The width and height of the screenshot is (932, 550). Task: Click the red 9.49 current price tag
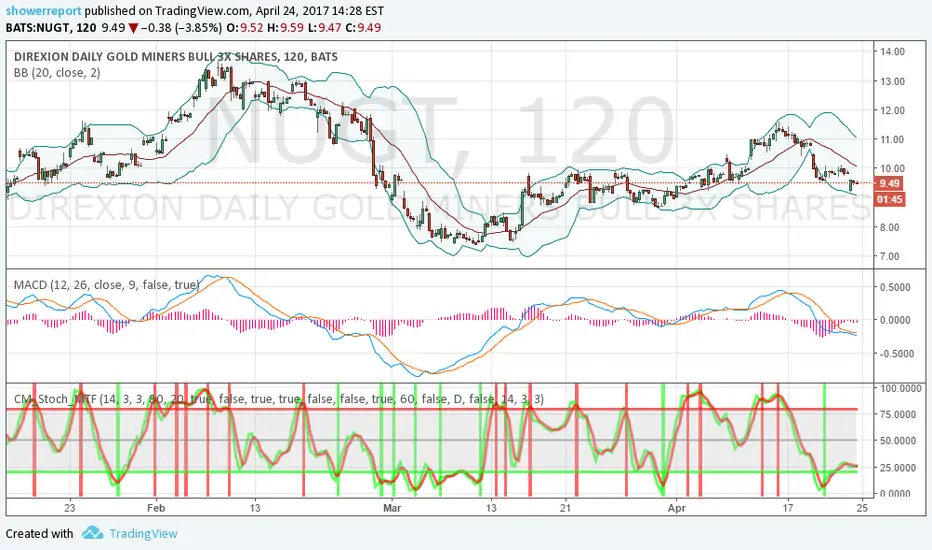click(889, 183)
